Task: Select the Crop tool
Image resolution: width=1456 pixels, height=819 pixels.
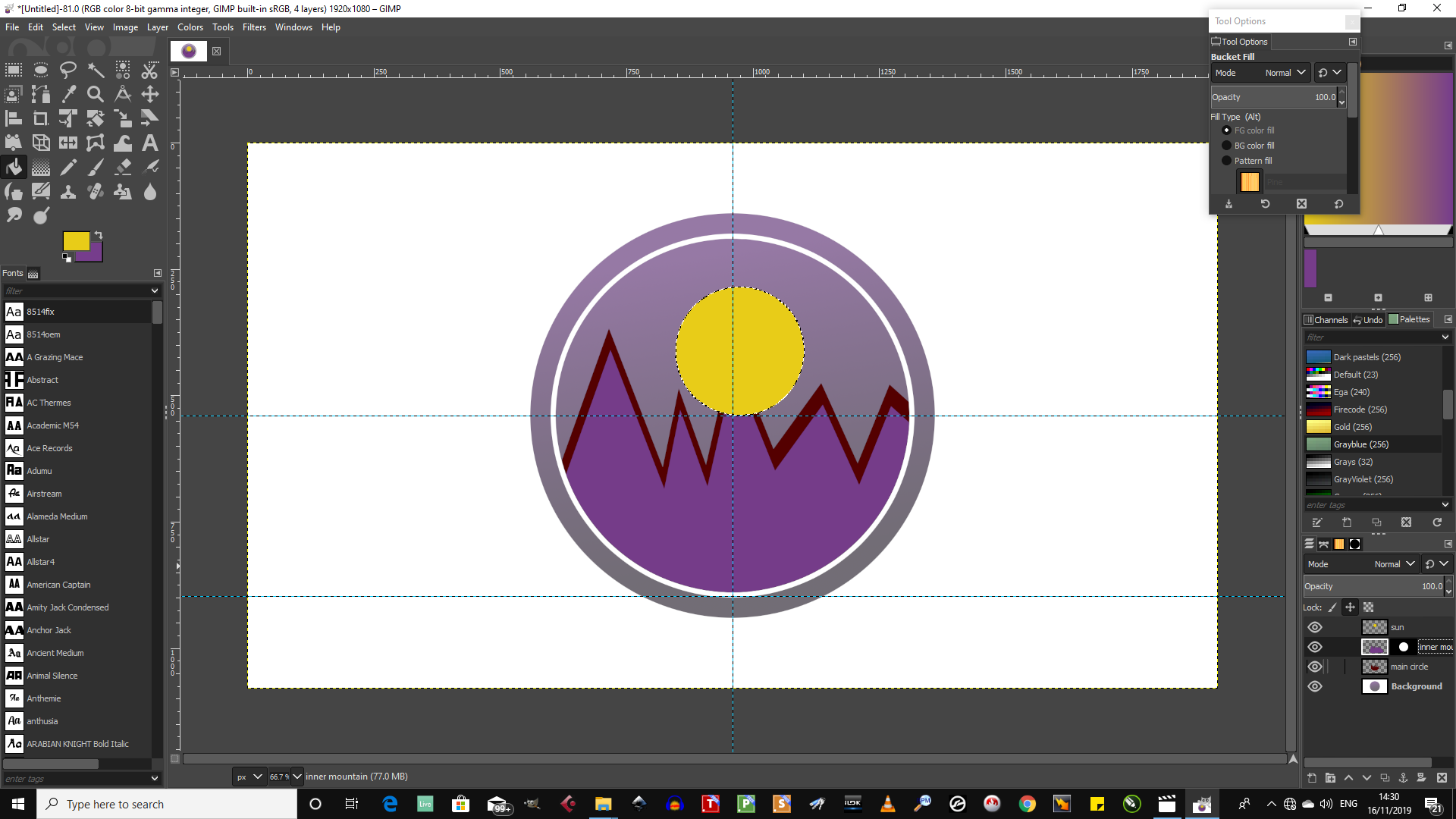Action: pyautogui.click(x=41, y=118)
